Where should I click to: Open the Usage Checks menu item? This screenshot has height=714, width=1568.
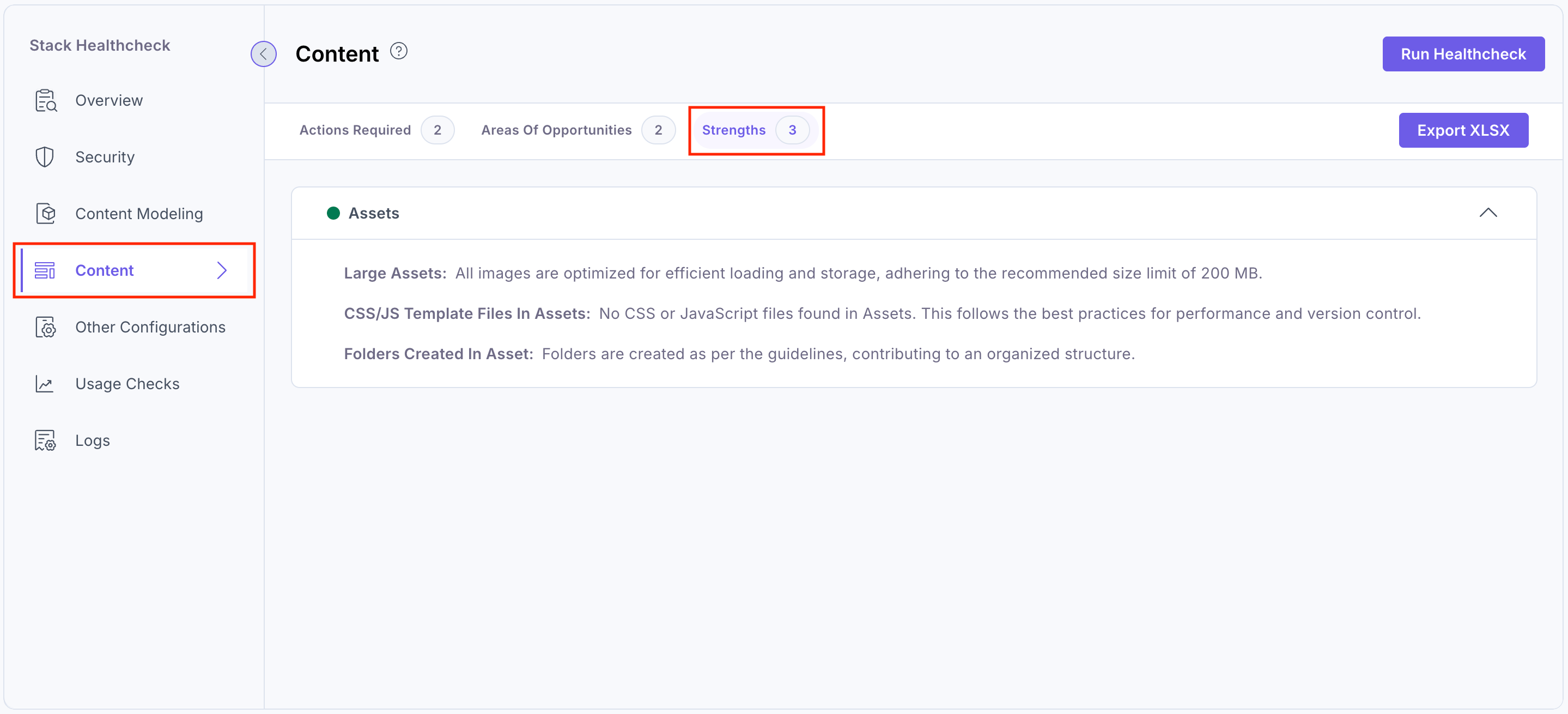(127, 384)
